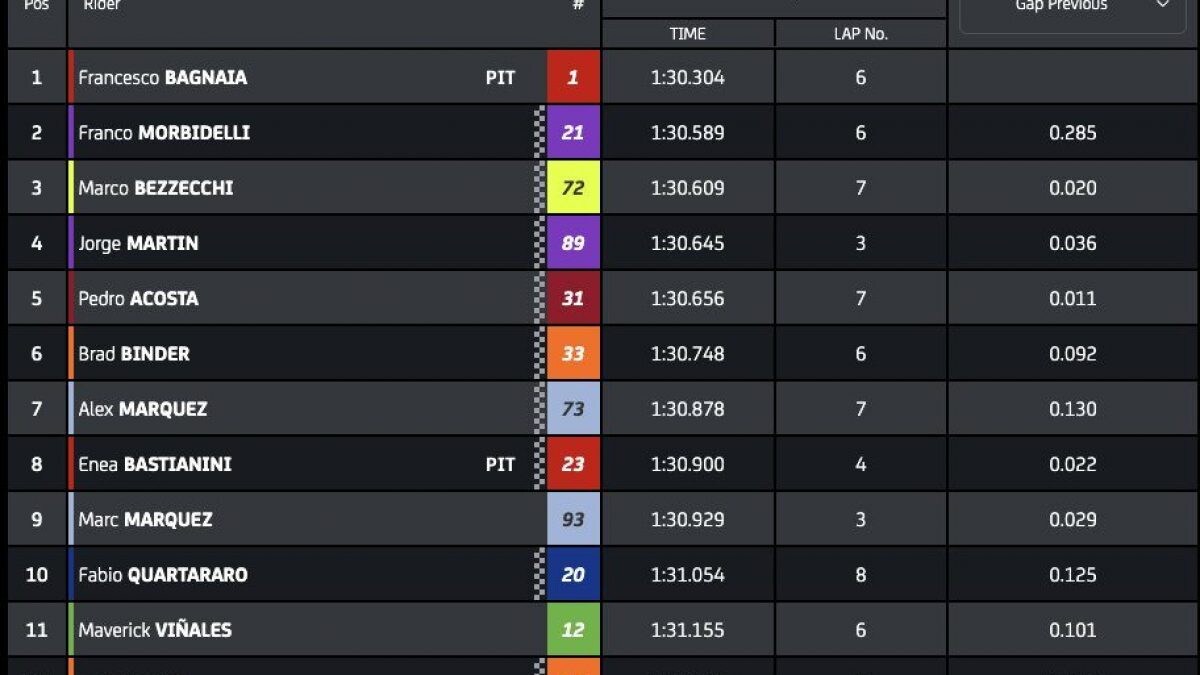Click Quartararo's blue number 20 badge
The height and width of the screenshot is (675, 1200).
click(x=573, y=575)
